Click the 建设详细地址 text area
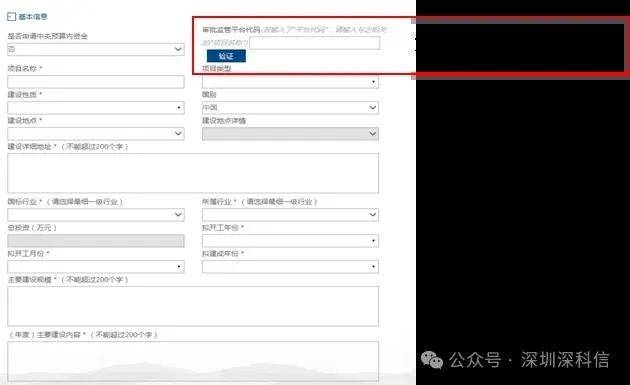The width and height of the screenshot is (630, 385). (193, 173)
